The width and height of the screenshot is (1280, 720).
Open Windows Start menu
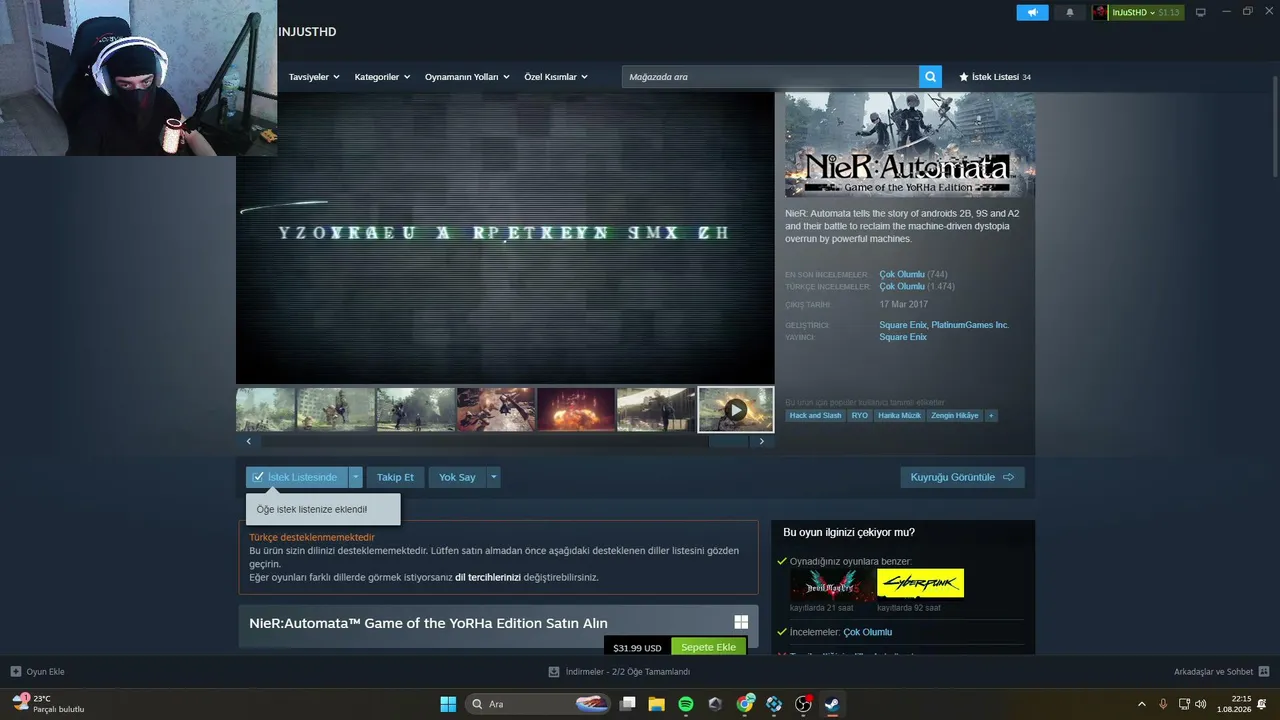pyautogui.click(x=448, y=704)
